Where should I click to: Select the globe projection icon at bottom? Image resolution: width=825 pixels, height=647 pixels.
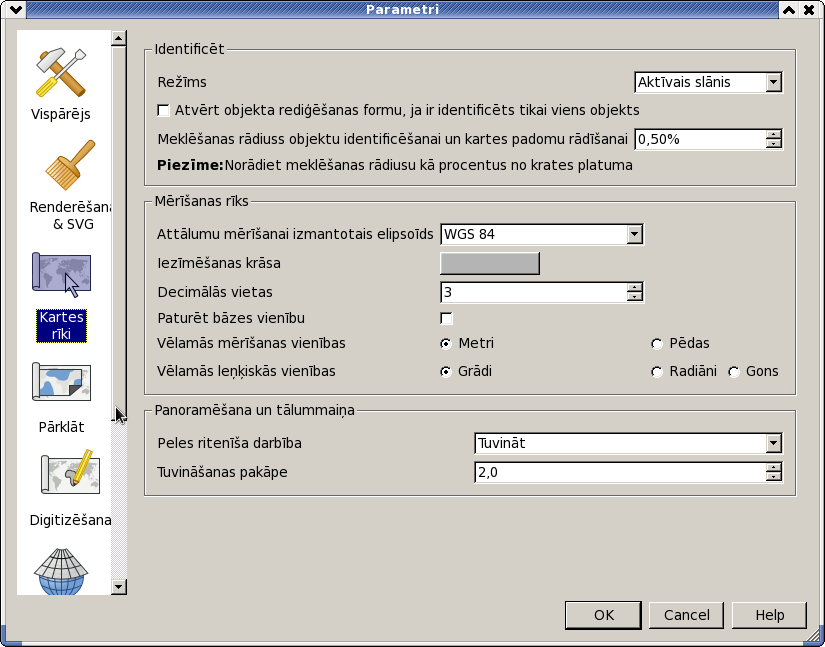[61, 571]
